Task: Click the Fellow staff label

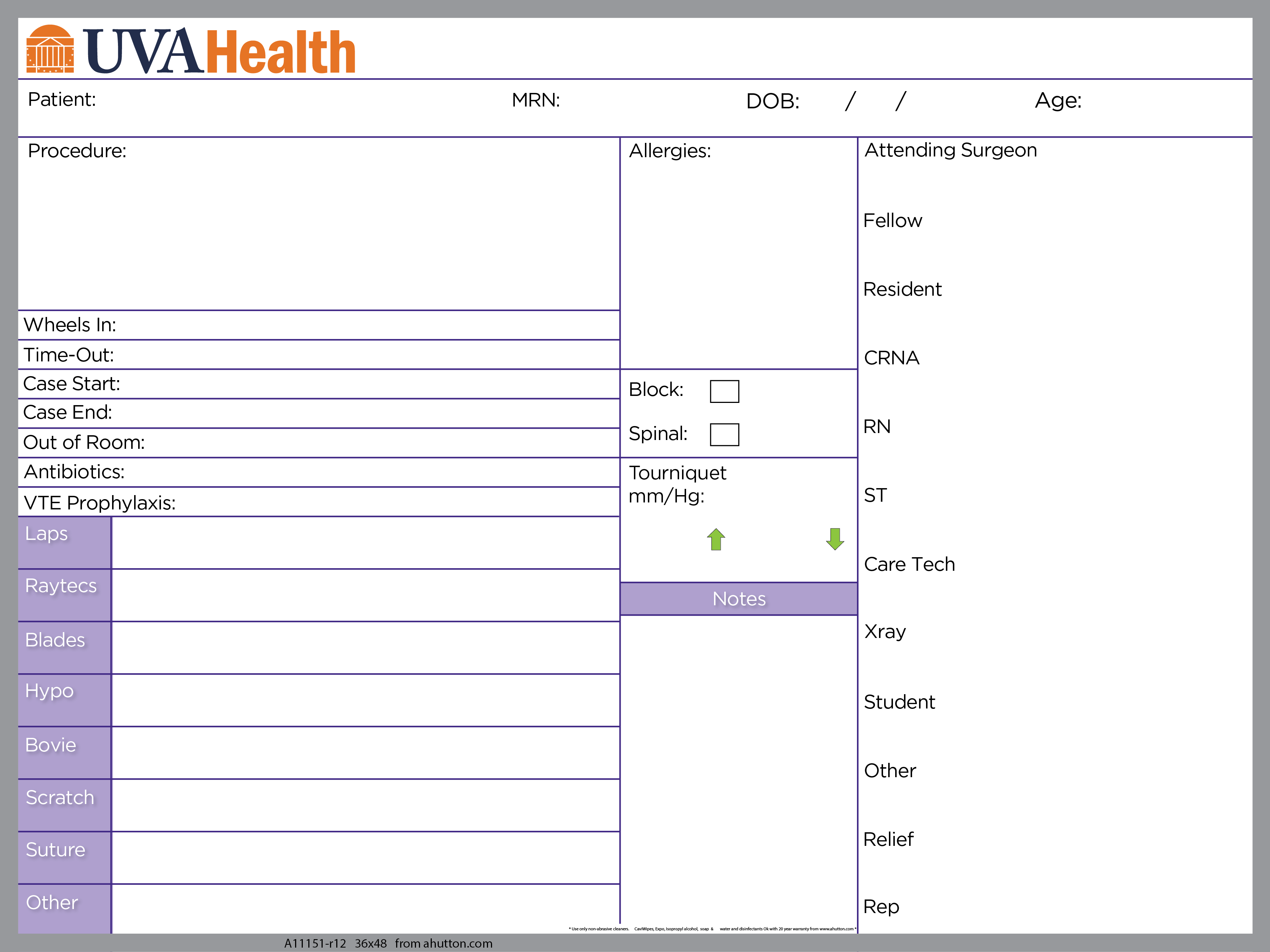Action: 893,220
